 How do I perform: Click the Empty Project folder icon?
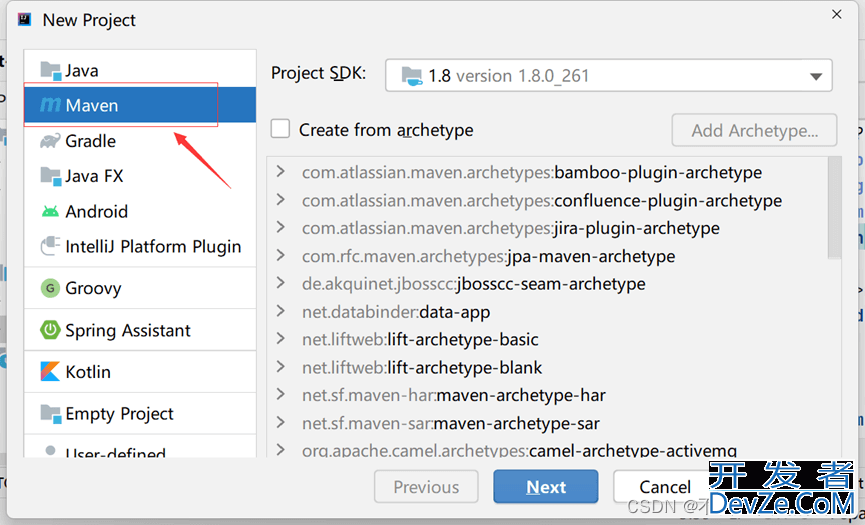pos(50,414)
